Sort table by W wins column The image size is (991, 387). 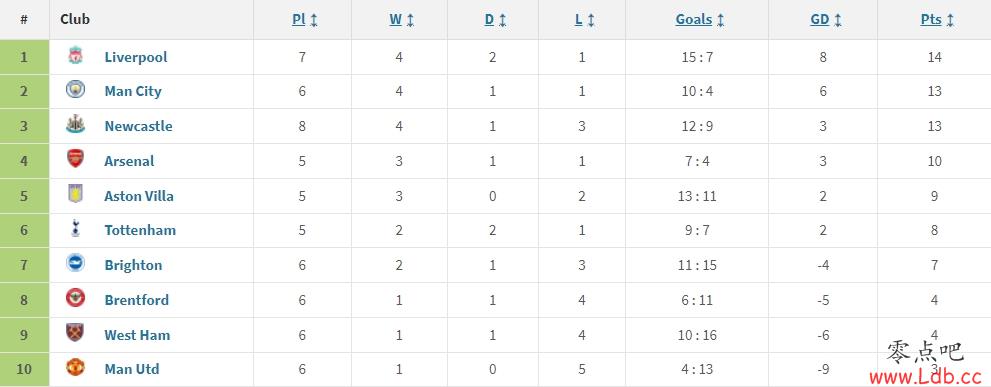401,20
